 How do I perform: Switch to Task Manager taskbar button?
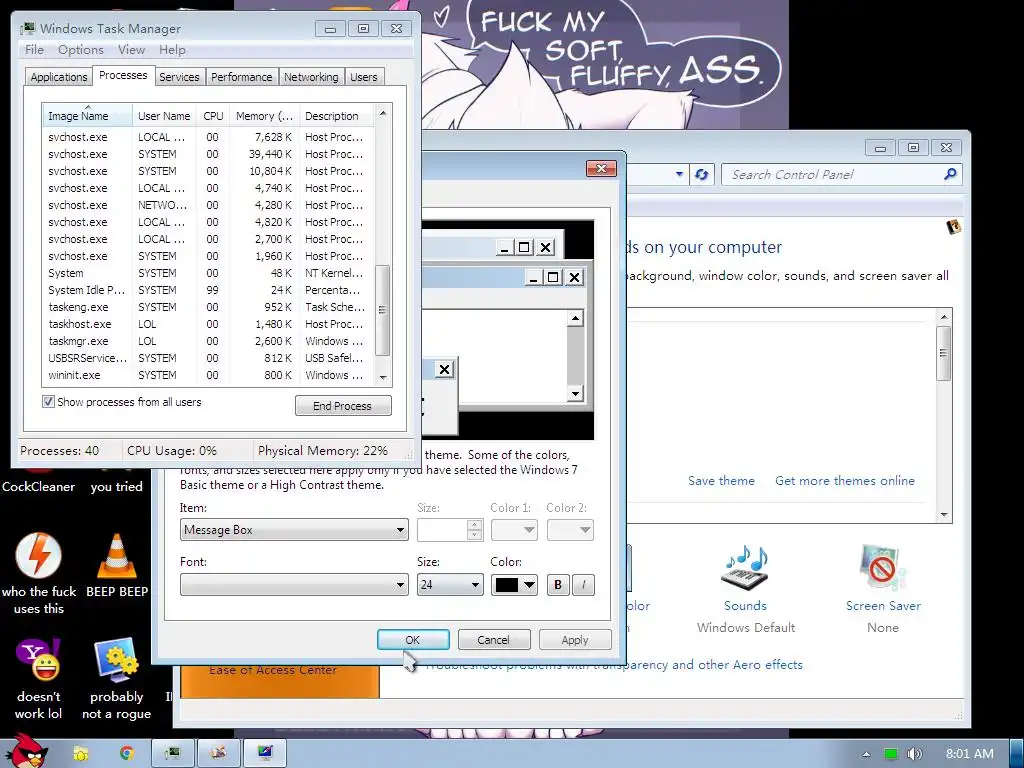click(173, 753)
